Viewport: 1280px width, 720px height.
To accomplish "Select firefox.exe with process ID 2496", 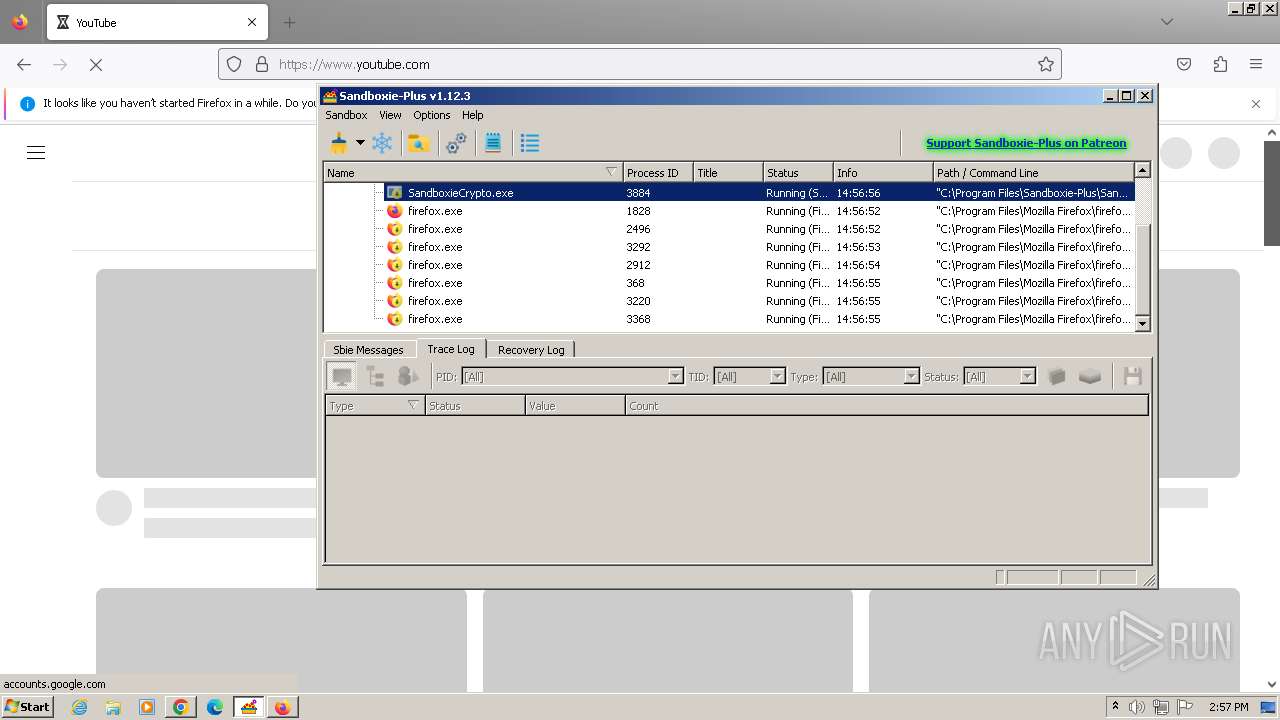I will (729, 229).
